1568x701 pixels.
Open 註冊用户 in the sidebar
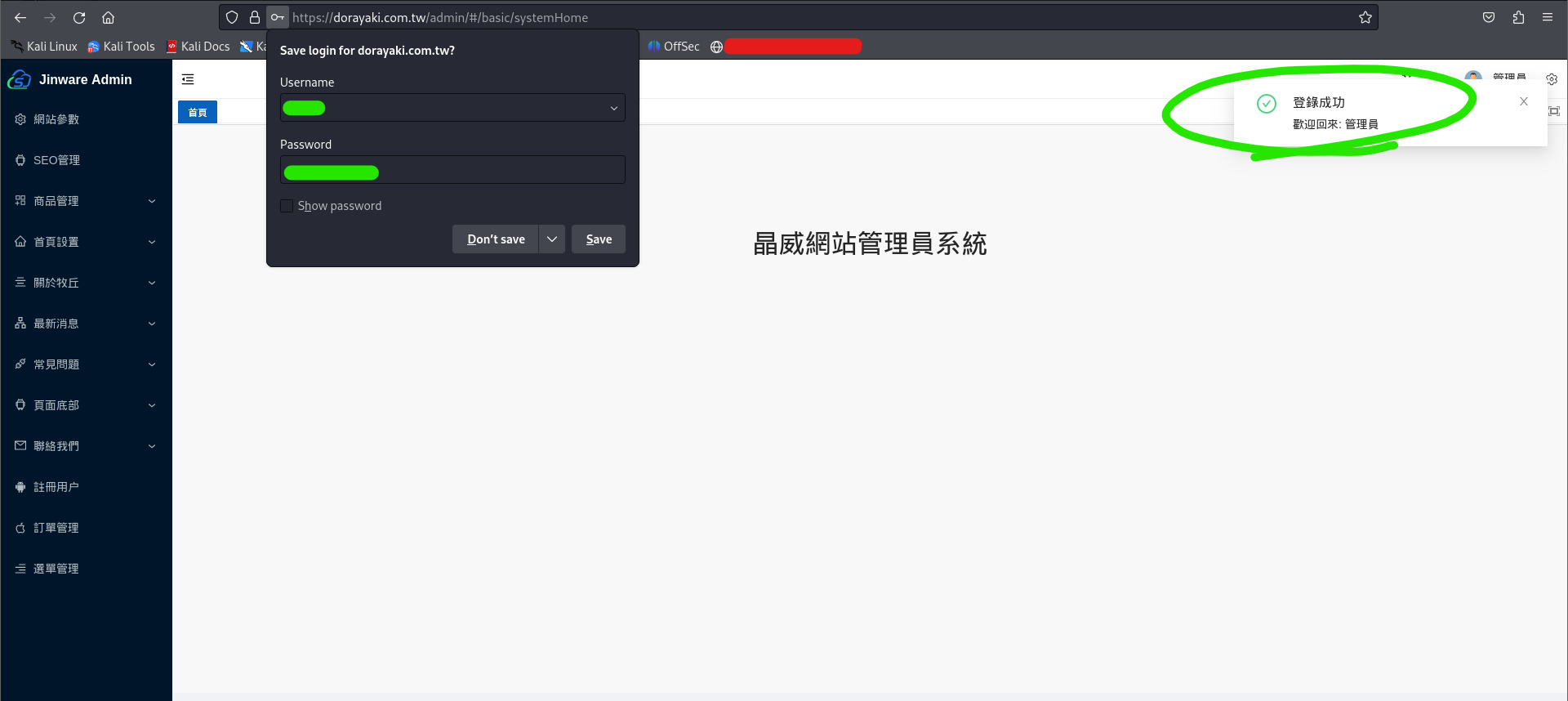click(86, 487)
